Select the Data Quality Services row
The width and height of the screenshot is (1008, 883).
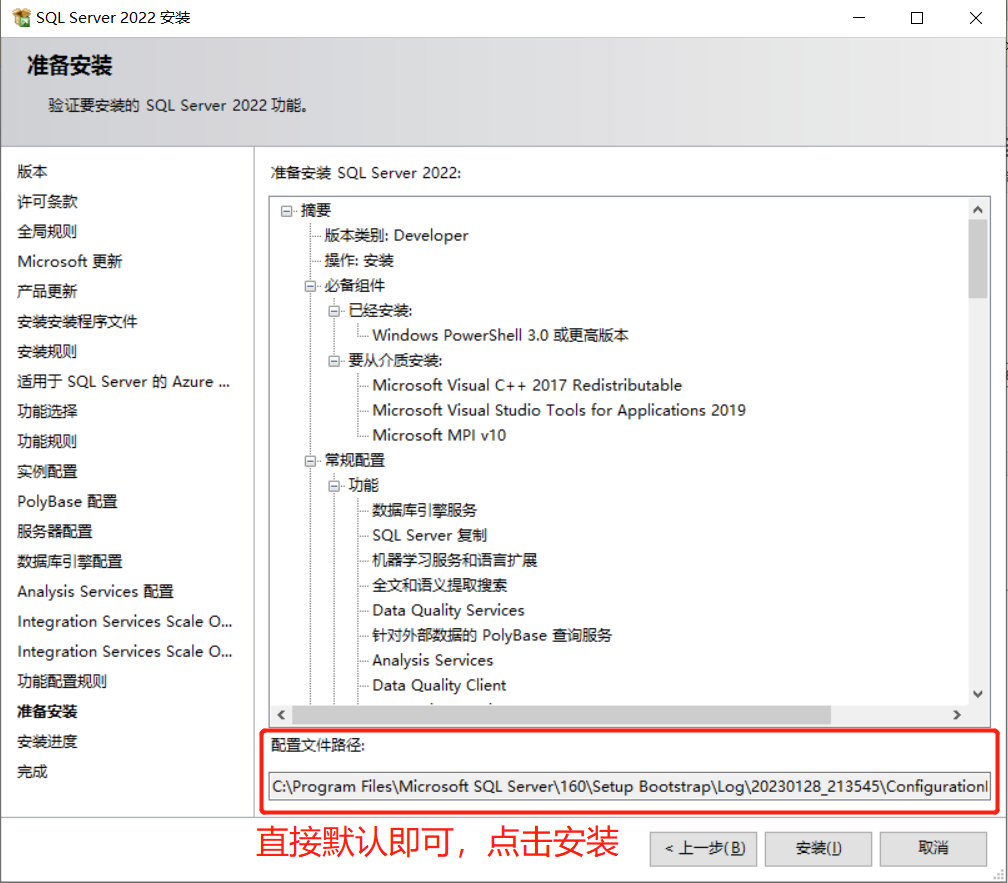448,611
